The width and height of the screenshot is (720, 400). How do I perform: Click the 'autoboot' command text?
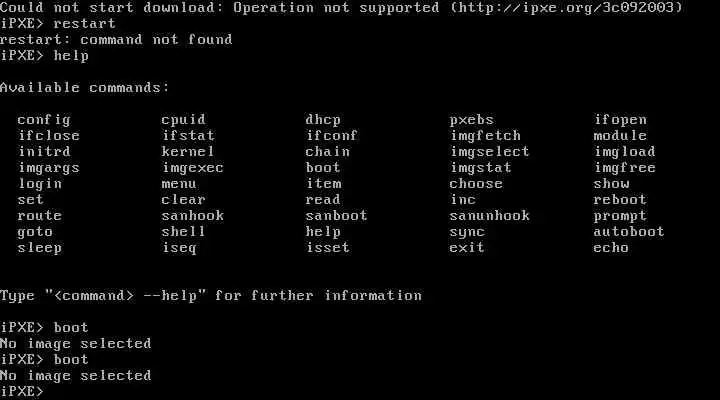[628, 231]
